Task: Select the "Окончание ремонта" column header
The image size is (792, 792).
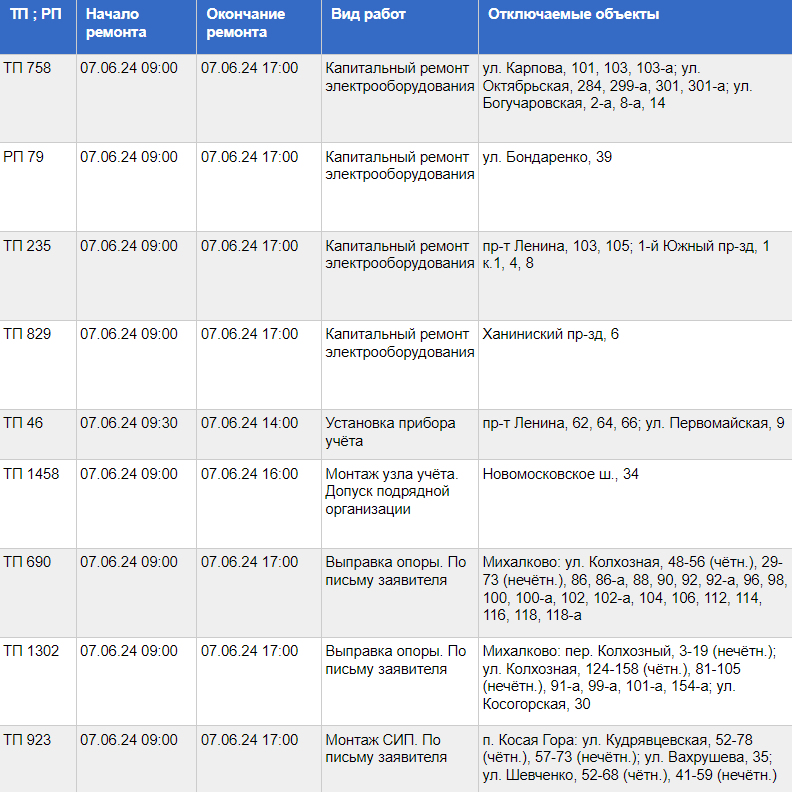Action: [x=246, y=23]
